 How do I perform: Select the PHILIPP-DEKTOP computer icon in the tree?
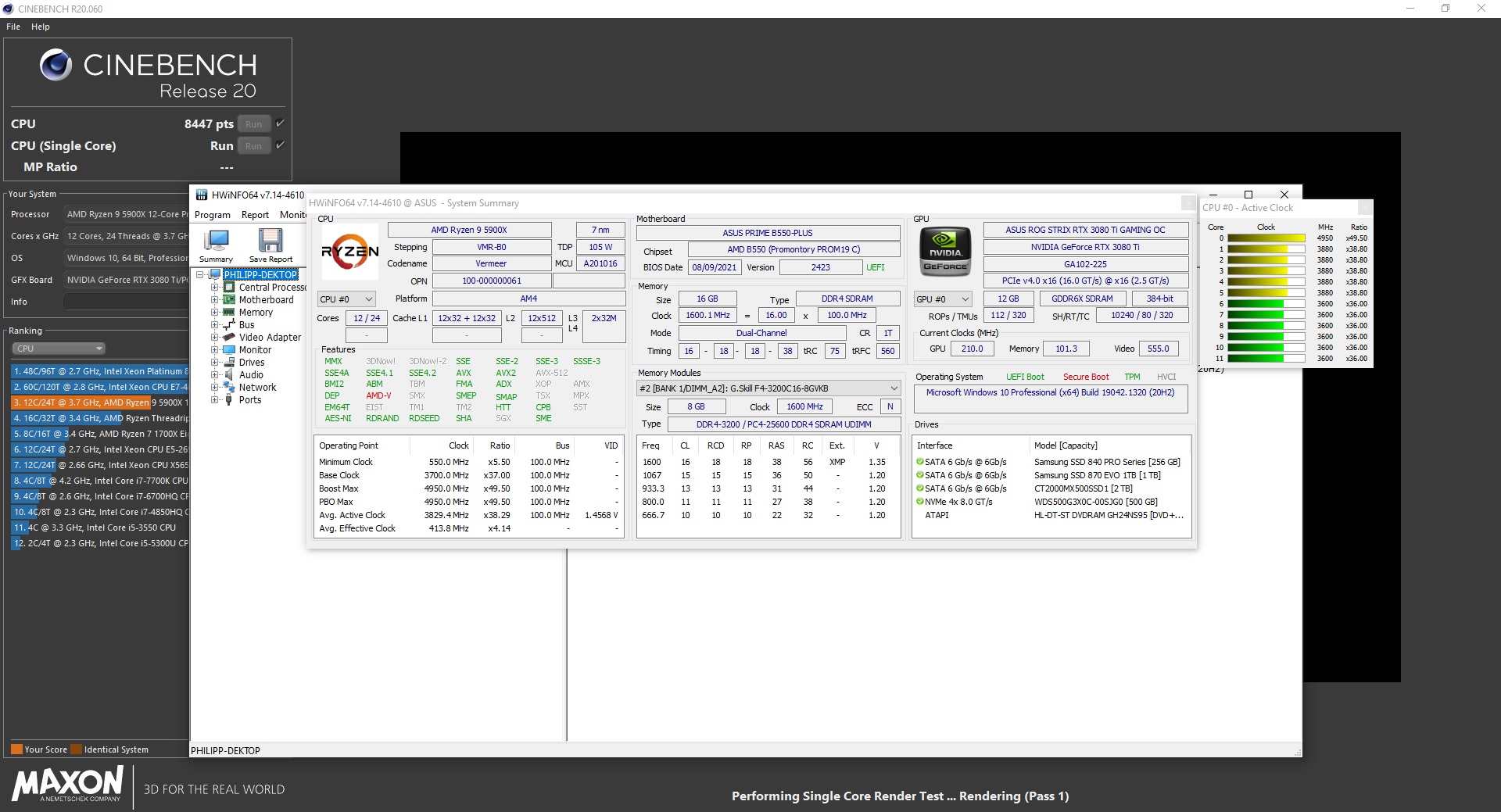coord(215,274)
